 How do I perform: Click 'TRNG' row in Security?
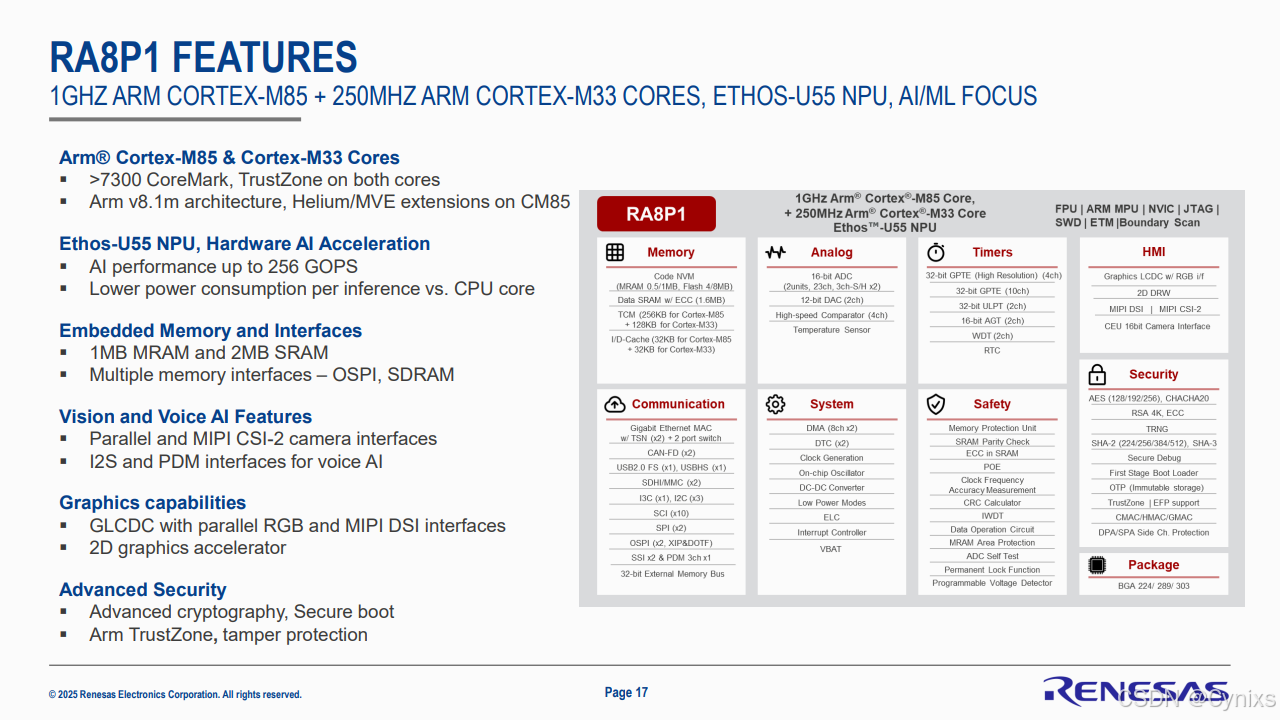tap(1156, 429)
